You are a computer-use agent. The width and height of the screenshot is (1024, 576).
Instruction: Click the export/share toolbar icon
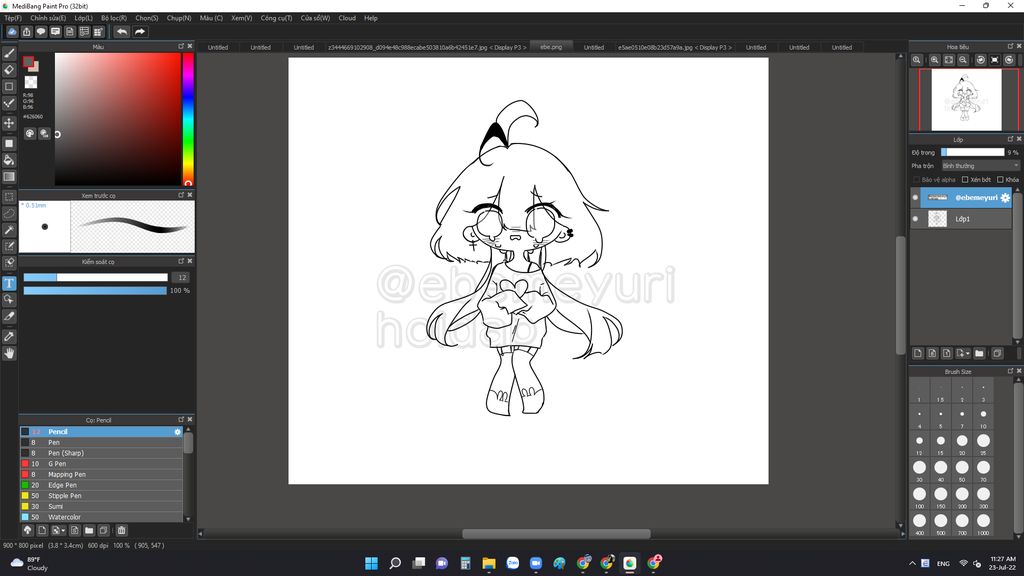tap(27, 31)
